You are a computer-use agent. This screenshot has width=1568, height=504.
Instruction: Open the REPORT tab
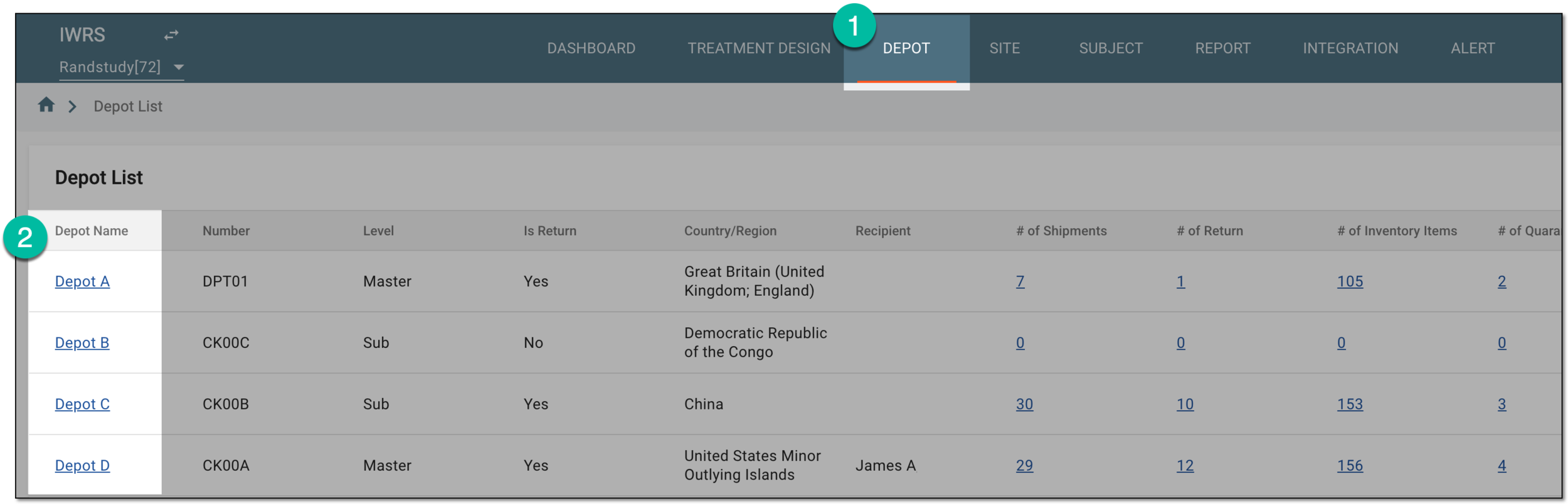coord(1222,48)
